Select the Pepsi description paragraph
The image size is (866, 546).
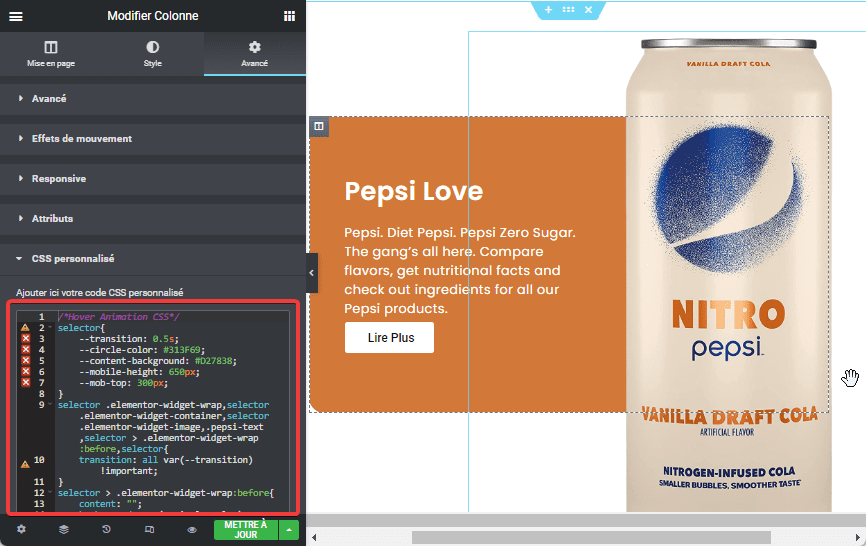click(x=460, y=271)
